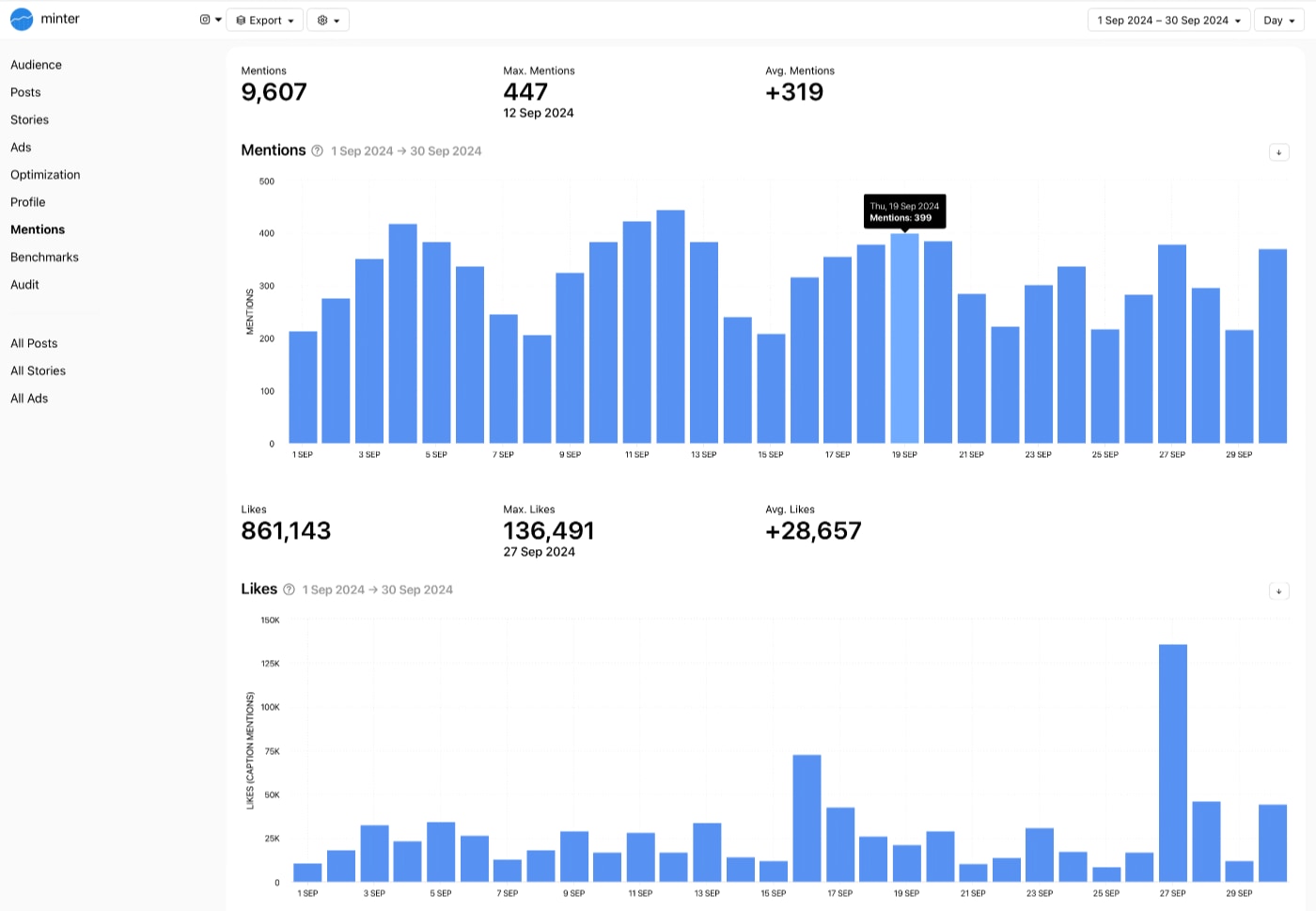
Task: Navigate to Ads in sidebar
Action: 21,147
